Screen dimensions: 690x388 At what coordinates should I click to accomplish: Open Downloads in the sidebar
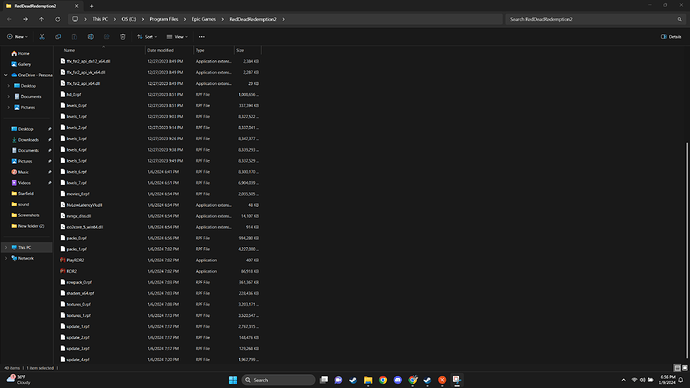tap(28, 140)
